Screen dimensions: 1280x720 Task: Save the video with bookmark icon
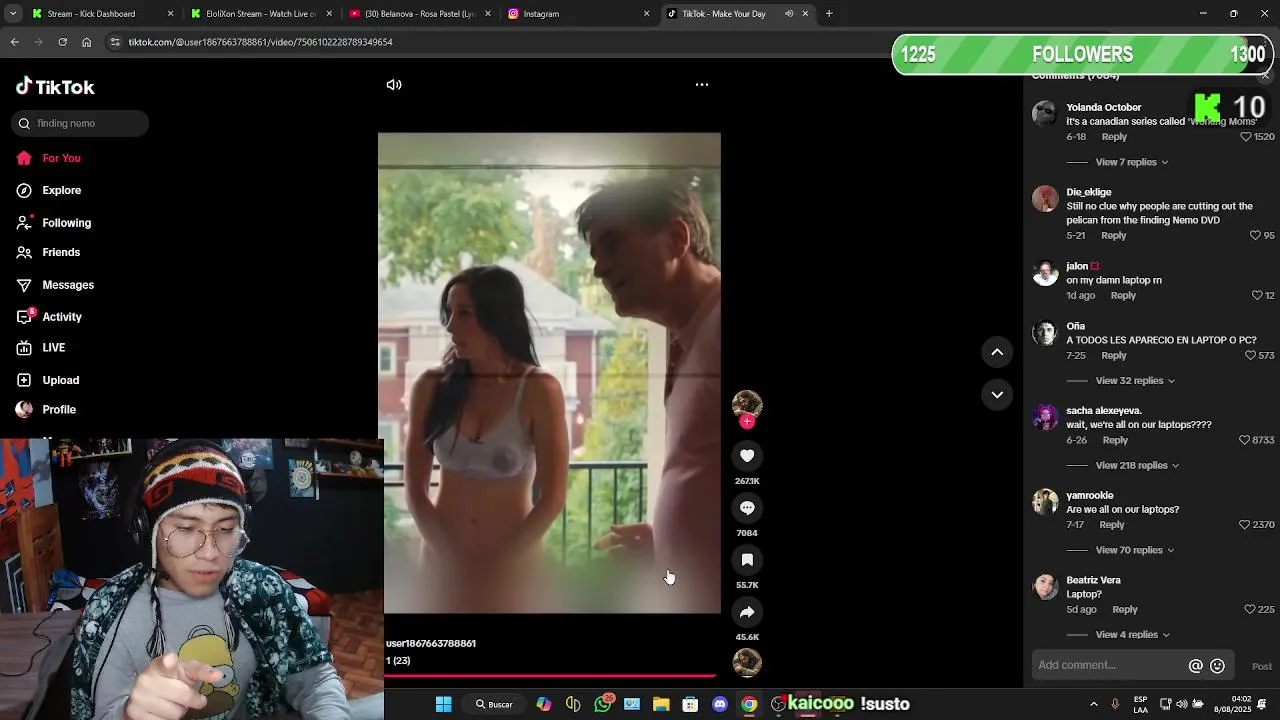747,560
